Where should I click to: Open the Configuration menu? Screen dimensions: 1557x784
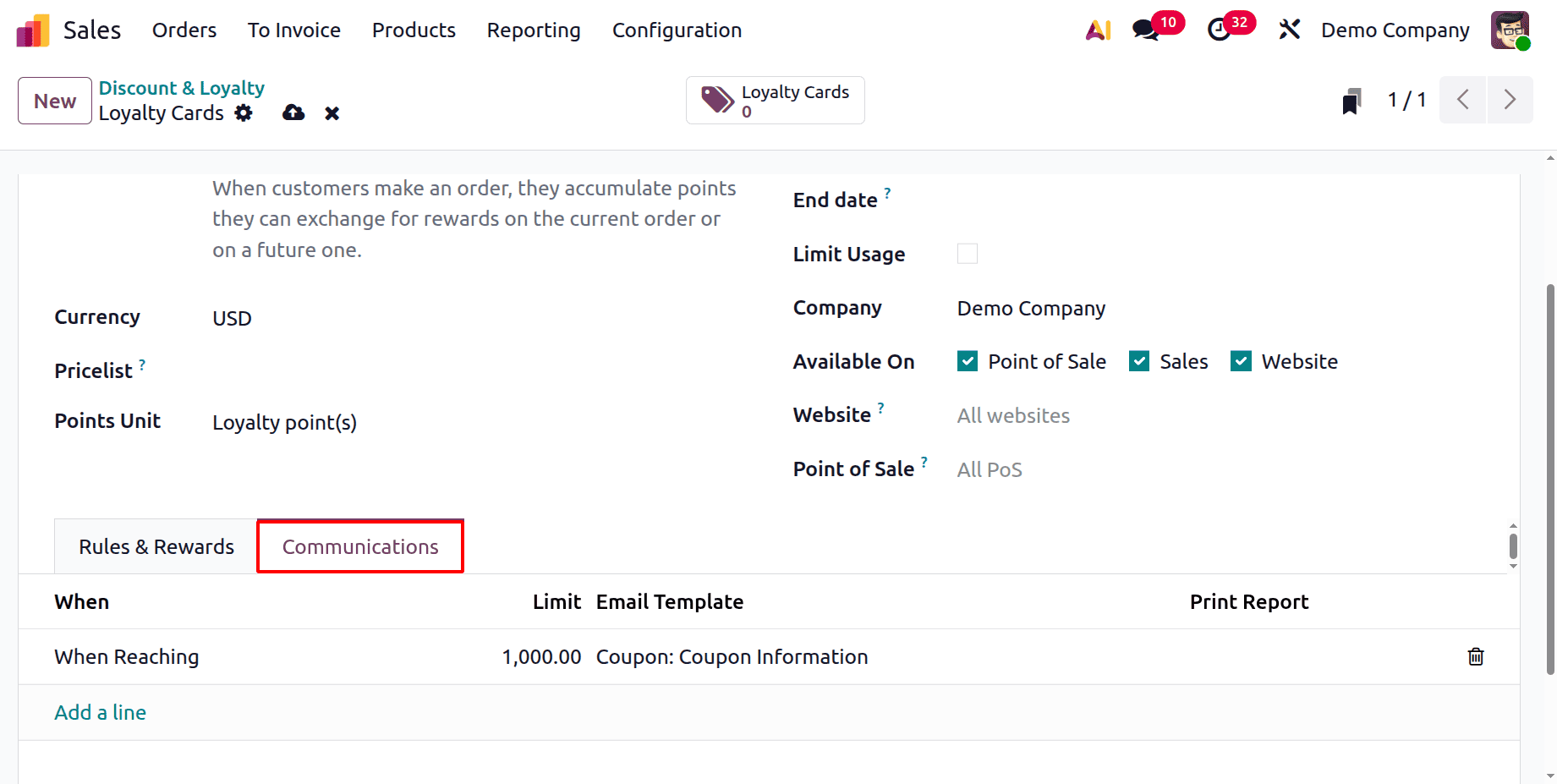coord(677,30)
